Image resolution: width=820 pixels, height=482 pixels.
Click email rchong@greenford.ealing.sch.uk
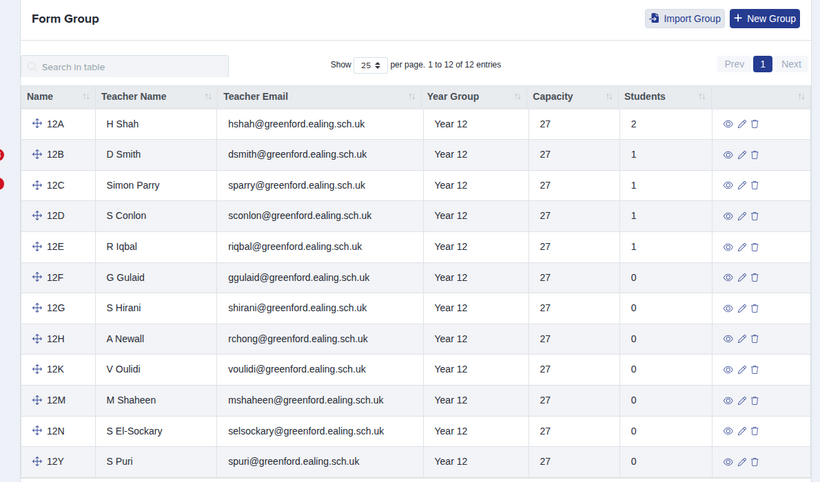coord(298,339)
